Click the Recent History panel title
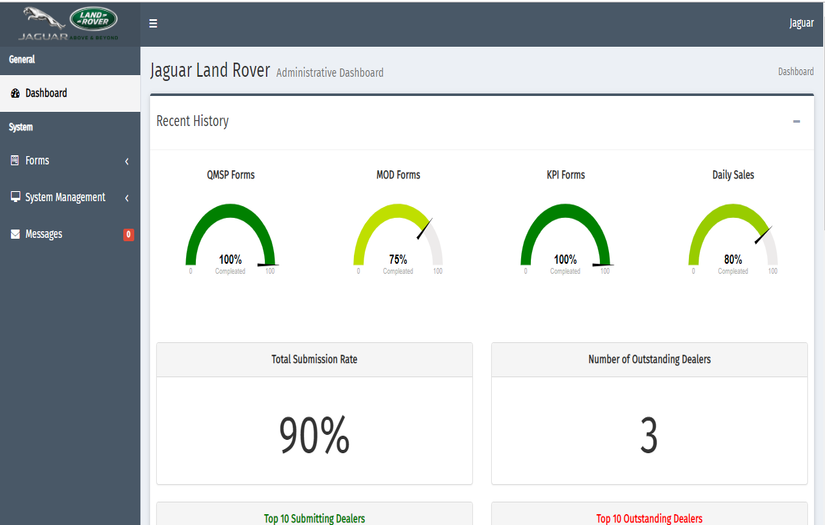Image resolution: width=825 pixels, height=525 pixels. (193, 121)
